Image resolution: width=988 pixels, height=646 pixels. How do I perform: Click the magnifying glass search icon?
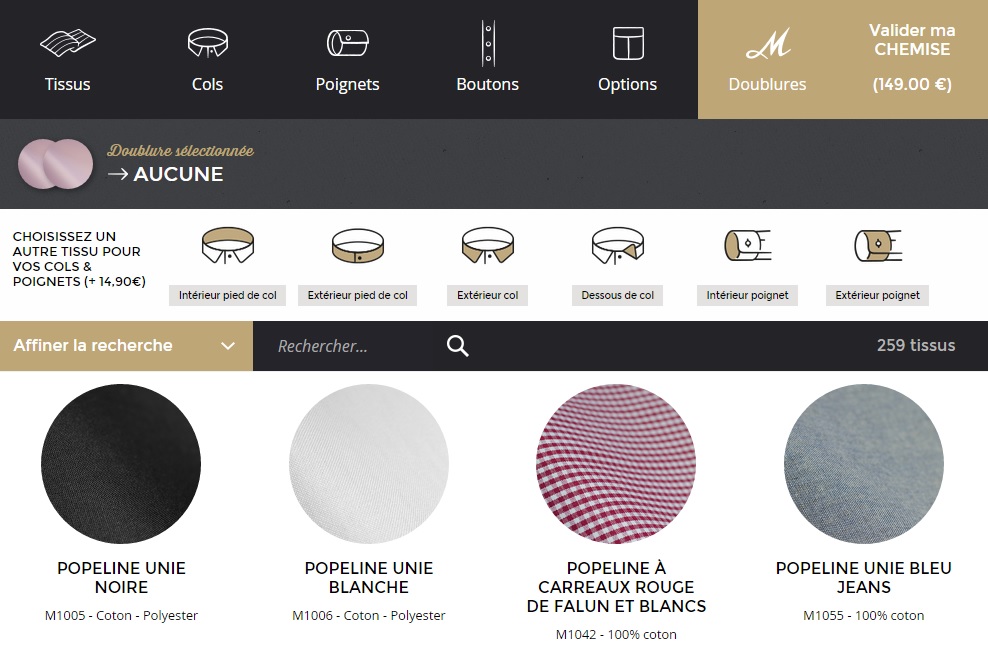point(457,346)
